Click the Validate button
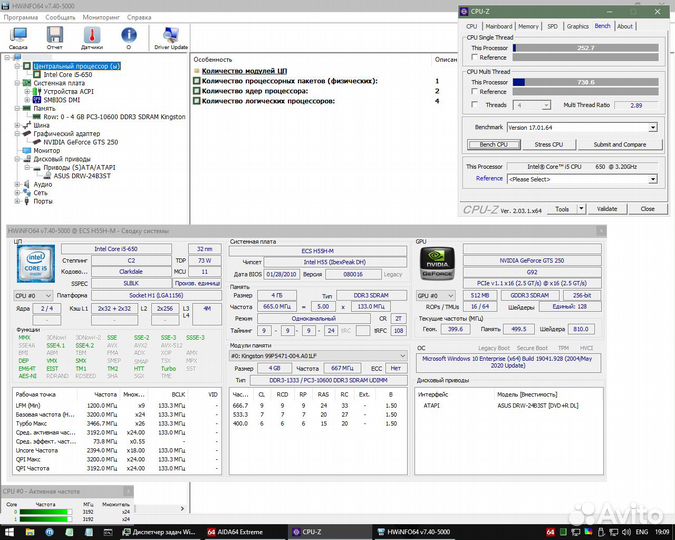 point(607,209)
